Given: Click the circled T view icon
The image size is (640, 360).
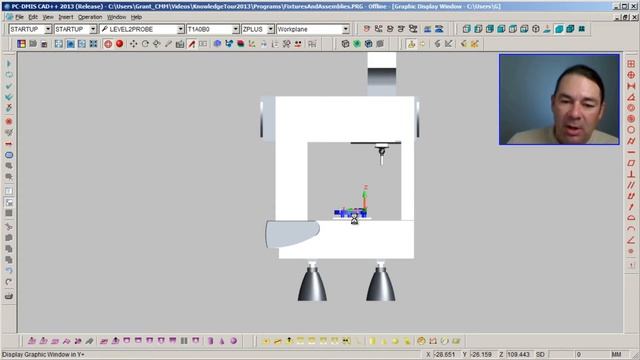Looking at the screenshot, I should (x=536, y=29).
